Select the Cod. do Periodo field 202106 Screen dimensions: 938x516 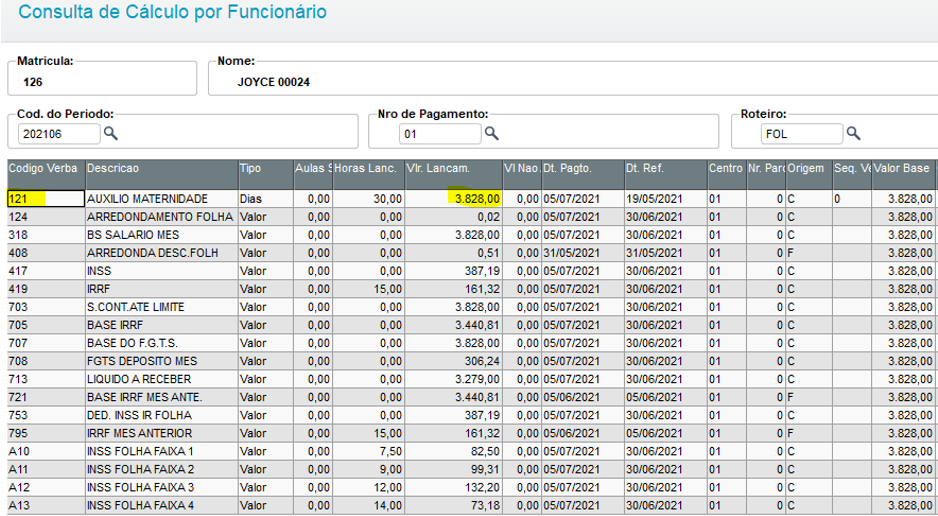click(x=59, y=134)
